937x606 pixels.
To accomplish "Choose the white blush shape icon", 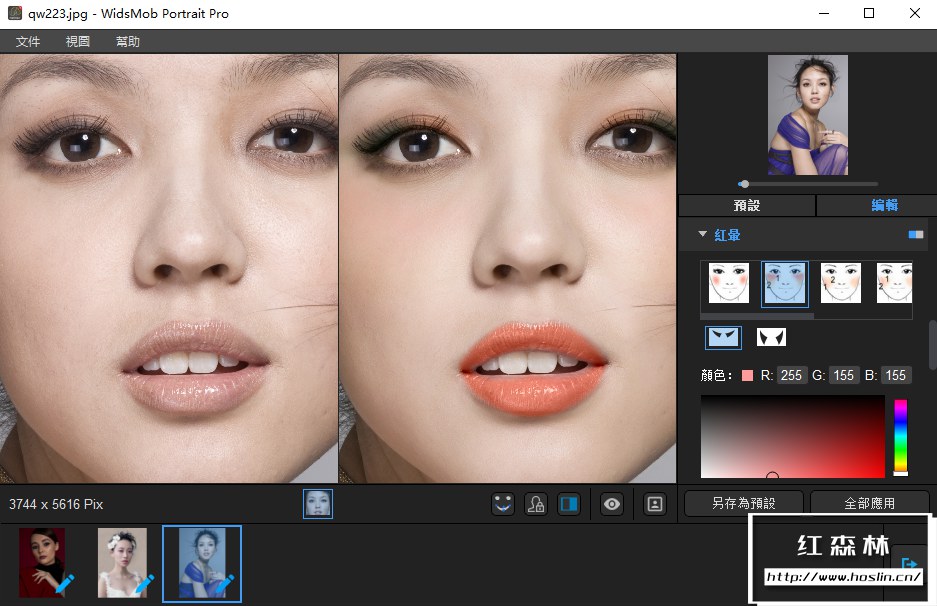I will pyautogui.click(x=771, y=338).
